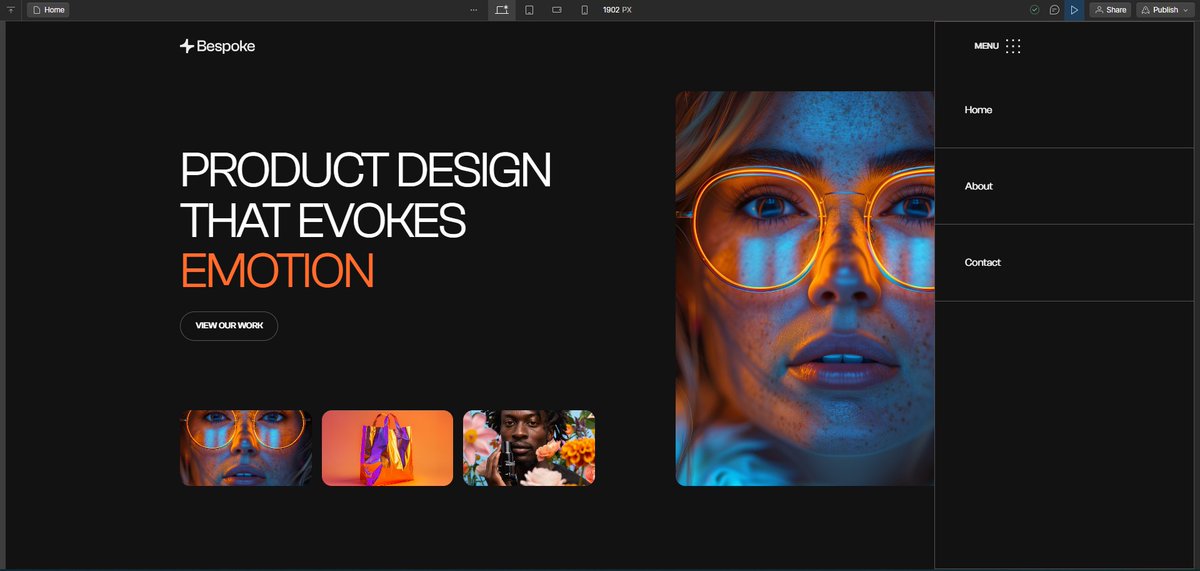
Task: Switch to the mobile portrait breakpoint
Action: (x=585, y=9)
